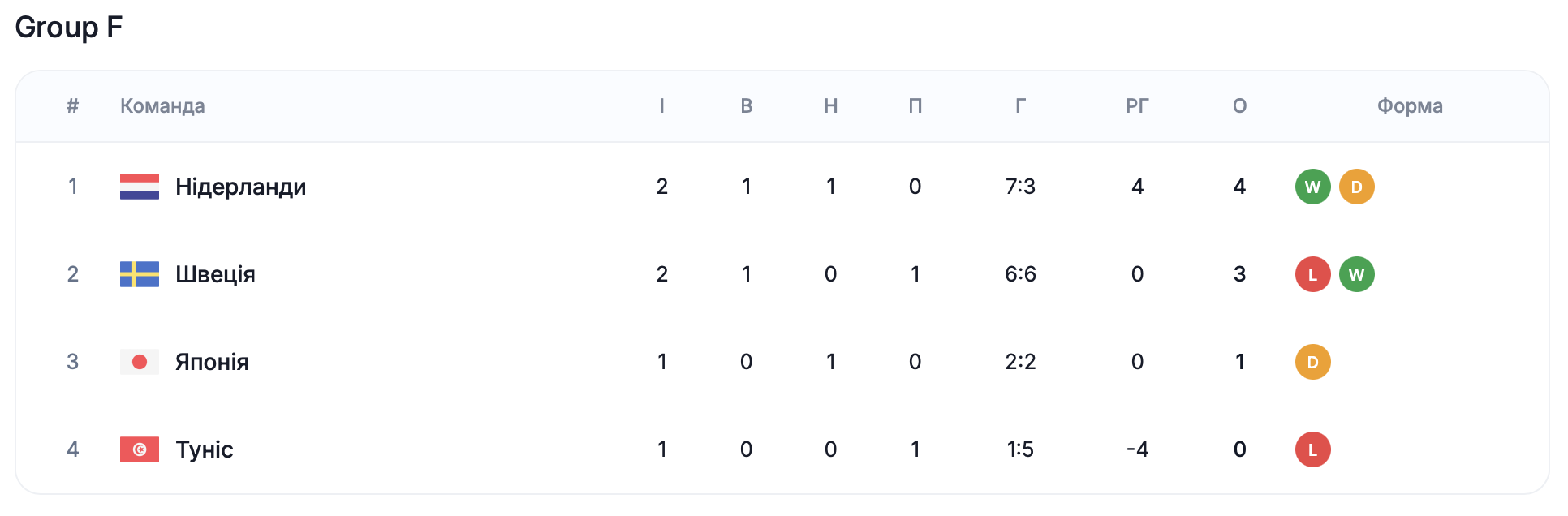This screenshot has height=516, width=1568.
Task: Click the Tunisia flag icon
Action: point(140,449)
